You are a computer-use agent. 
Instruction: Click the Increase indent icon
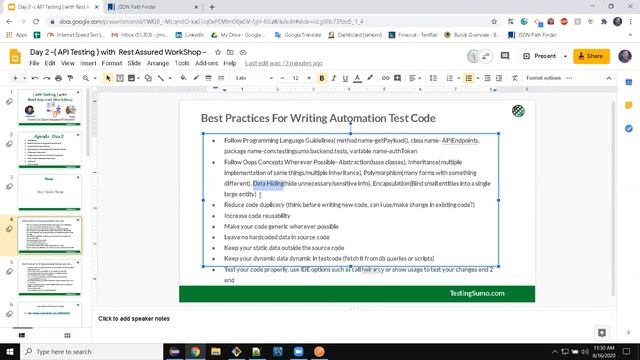pos(499,78)
